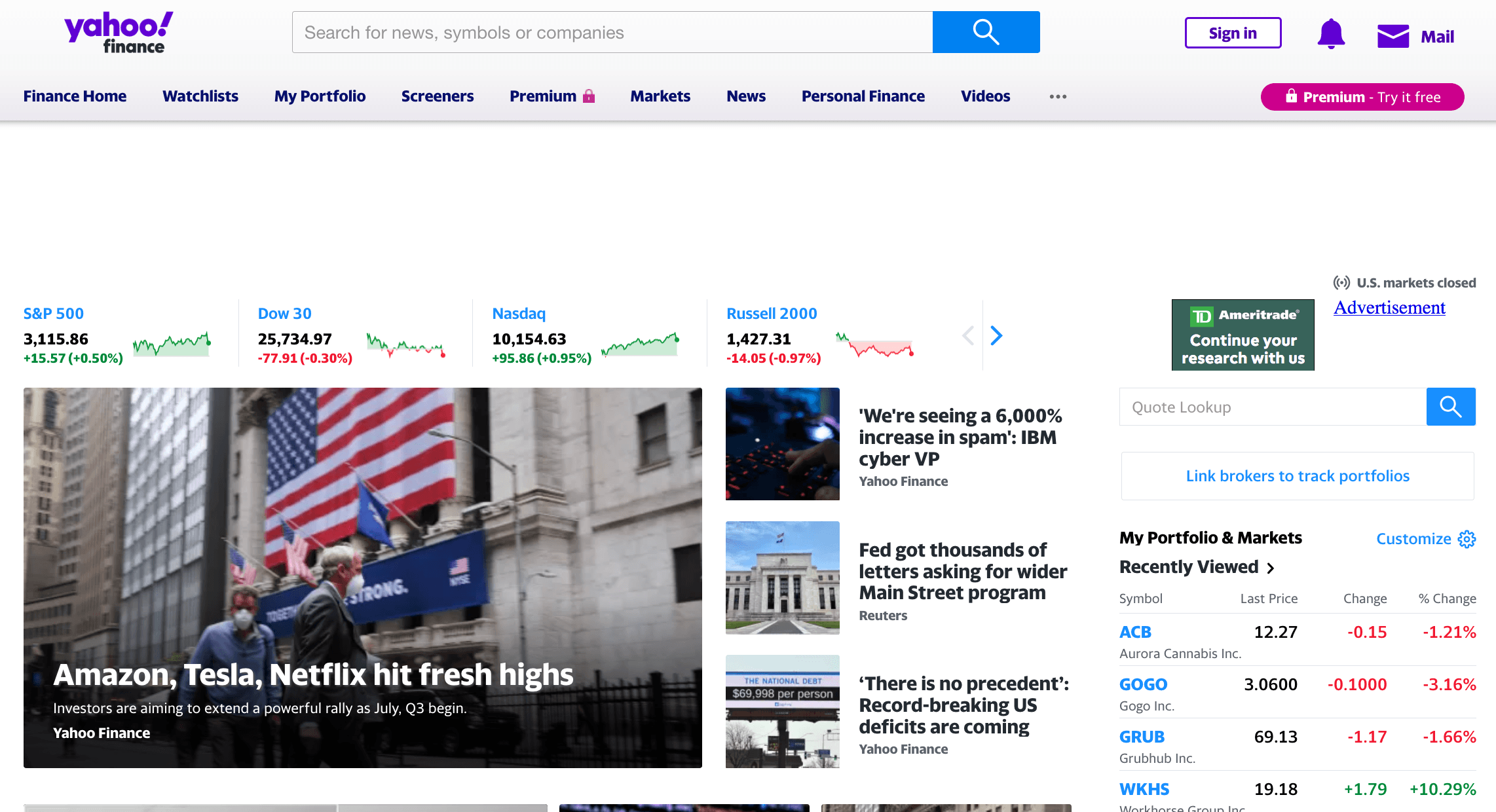The height and width of the screenshot is (812, 1496).
Task: Expand Recently Viewed with its chevron
Action: tap(1271, 568)
